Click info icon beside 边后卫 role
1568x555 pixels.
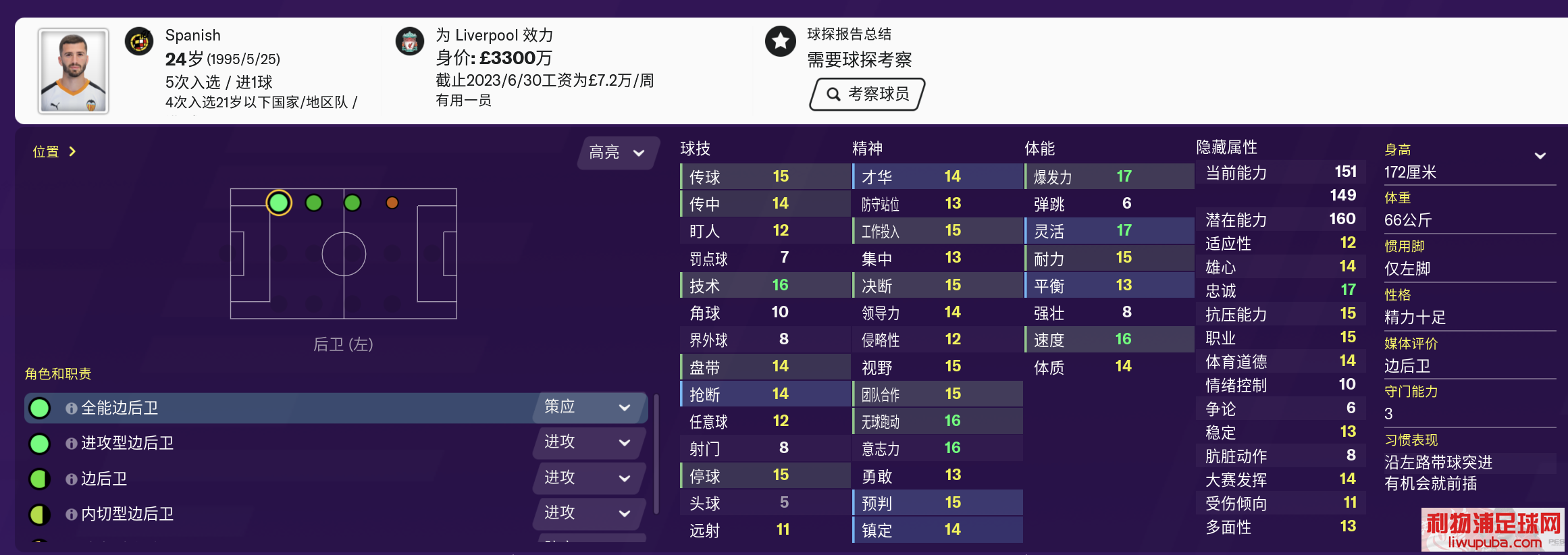click(71, 479)
